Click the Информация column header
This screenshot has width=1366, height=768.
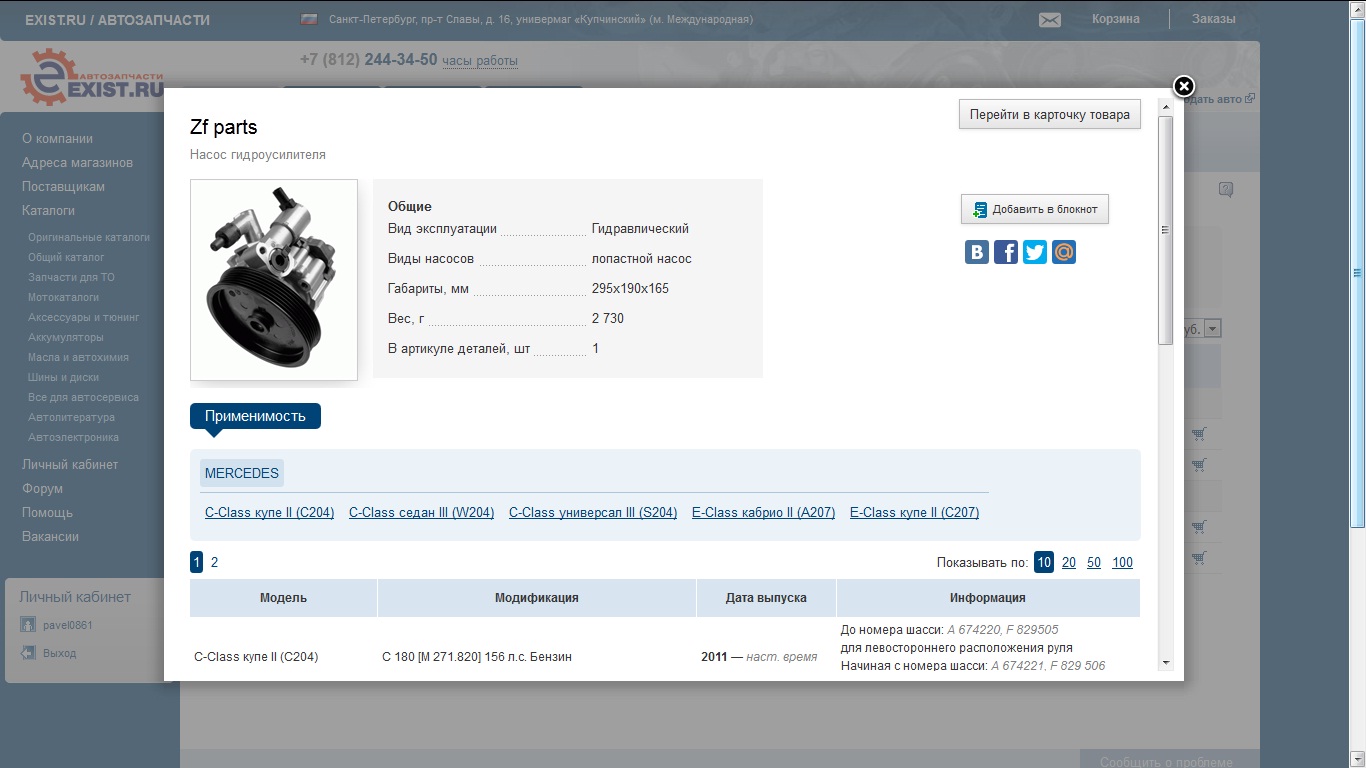pos(988,598)
